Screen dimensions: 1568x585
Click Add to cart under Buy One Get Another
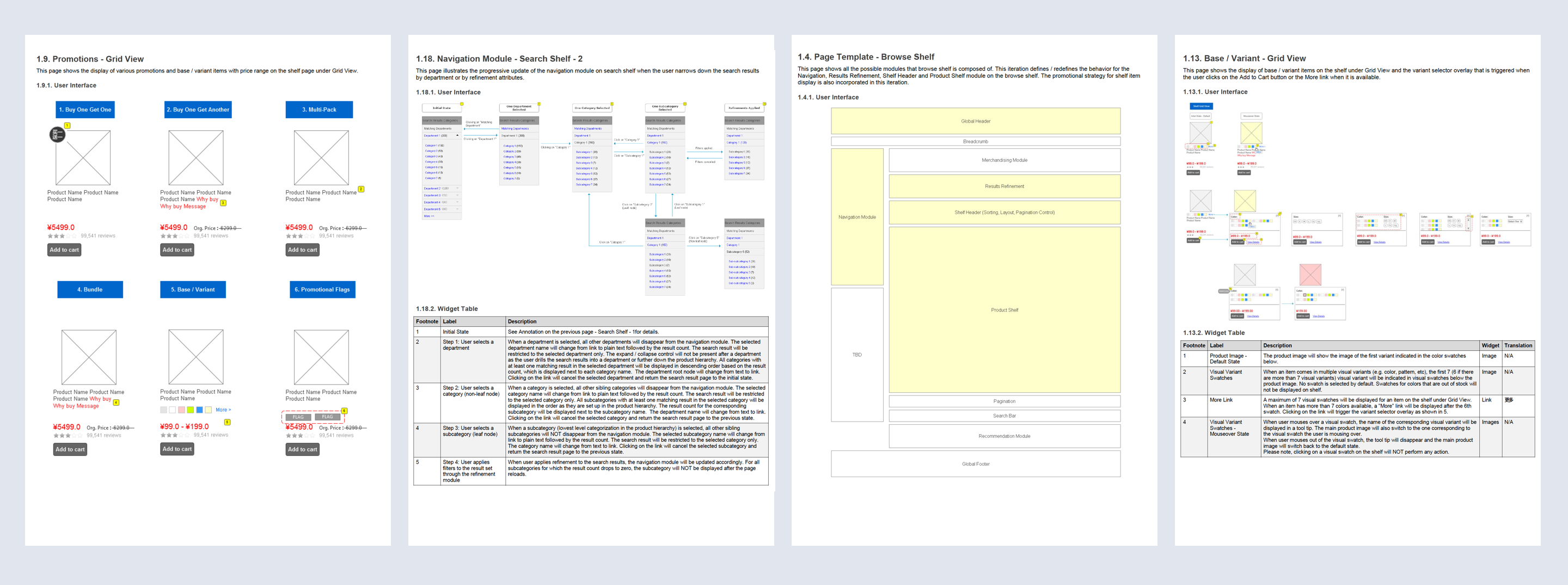point(176,249)
